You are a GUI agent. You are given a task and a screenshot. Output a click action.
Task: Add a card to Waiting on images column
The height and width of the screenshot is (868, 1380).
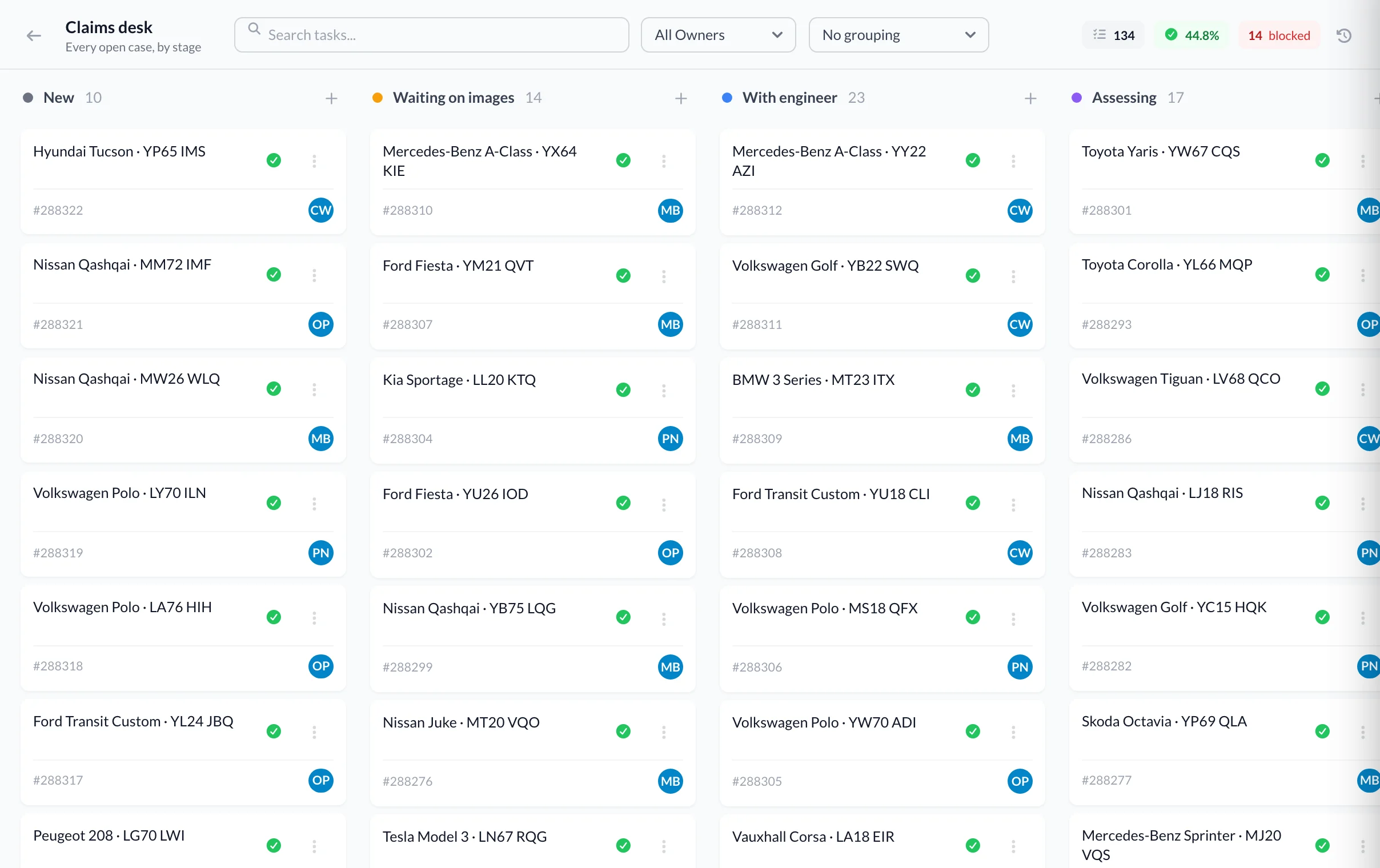[681, 99]
